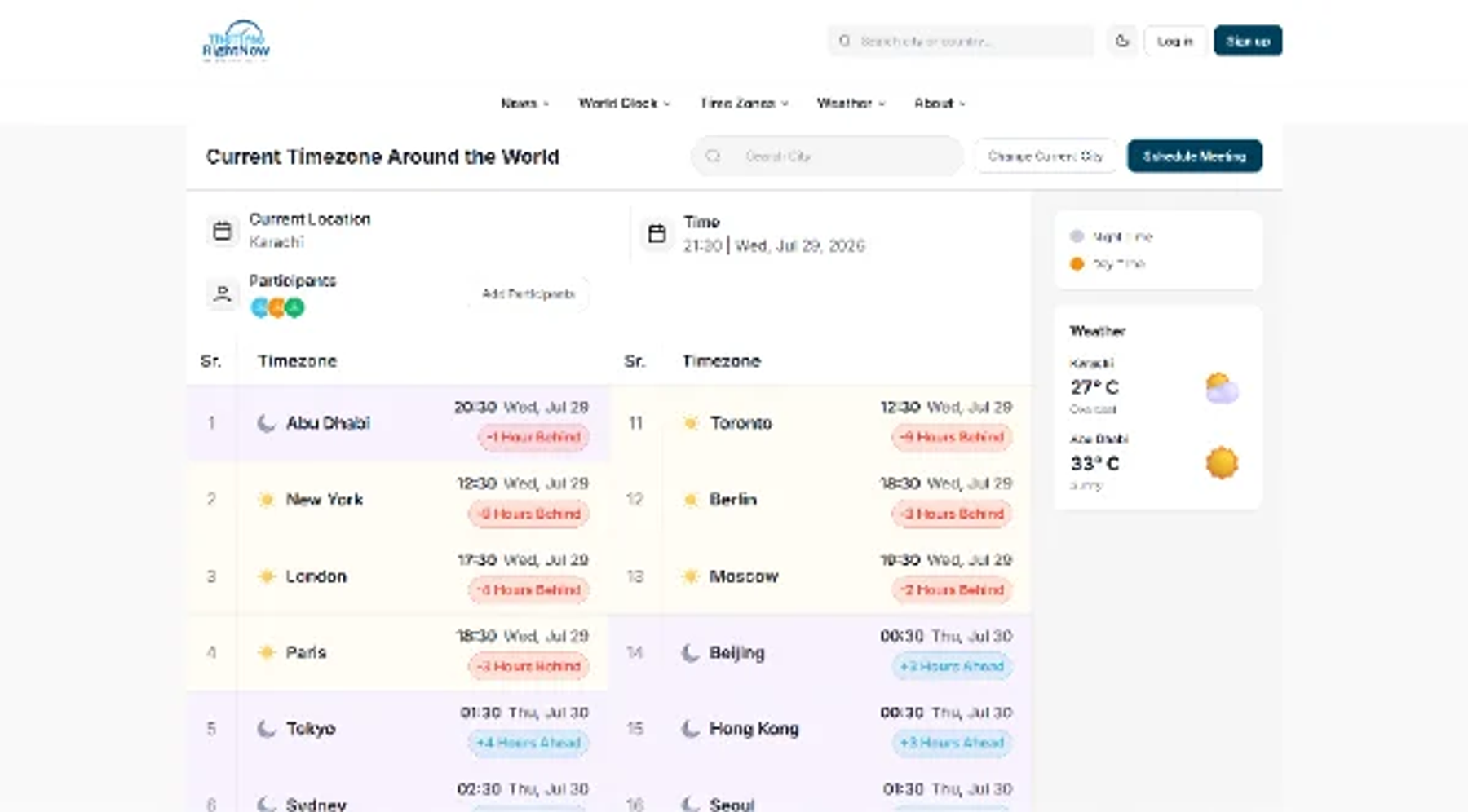Viewport: 1468px width, 812px height.
Task: Expand the Weather menu
Action: (851, 104)
